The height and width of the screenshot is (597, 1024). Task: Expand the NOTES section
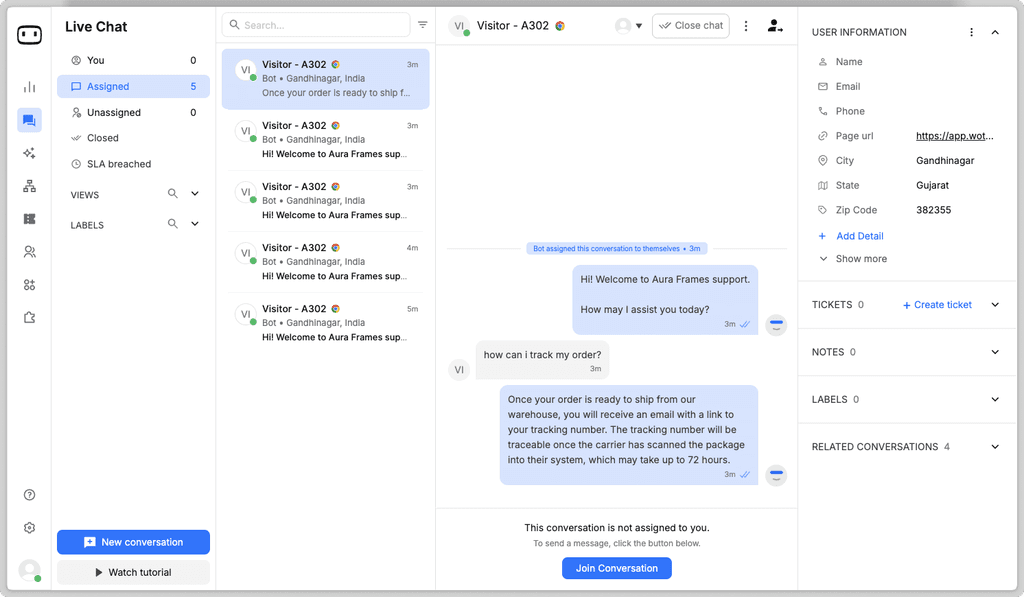[995, 352]
